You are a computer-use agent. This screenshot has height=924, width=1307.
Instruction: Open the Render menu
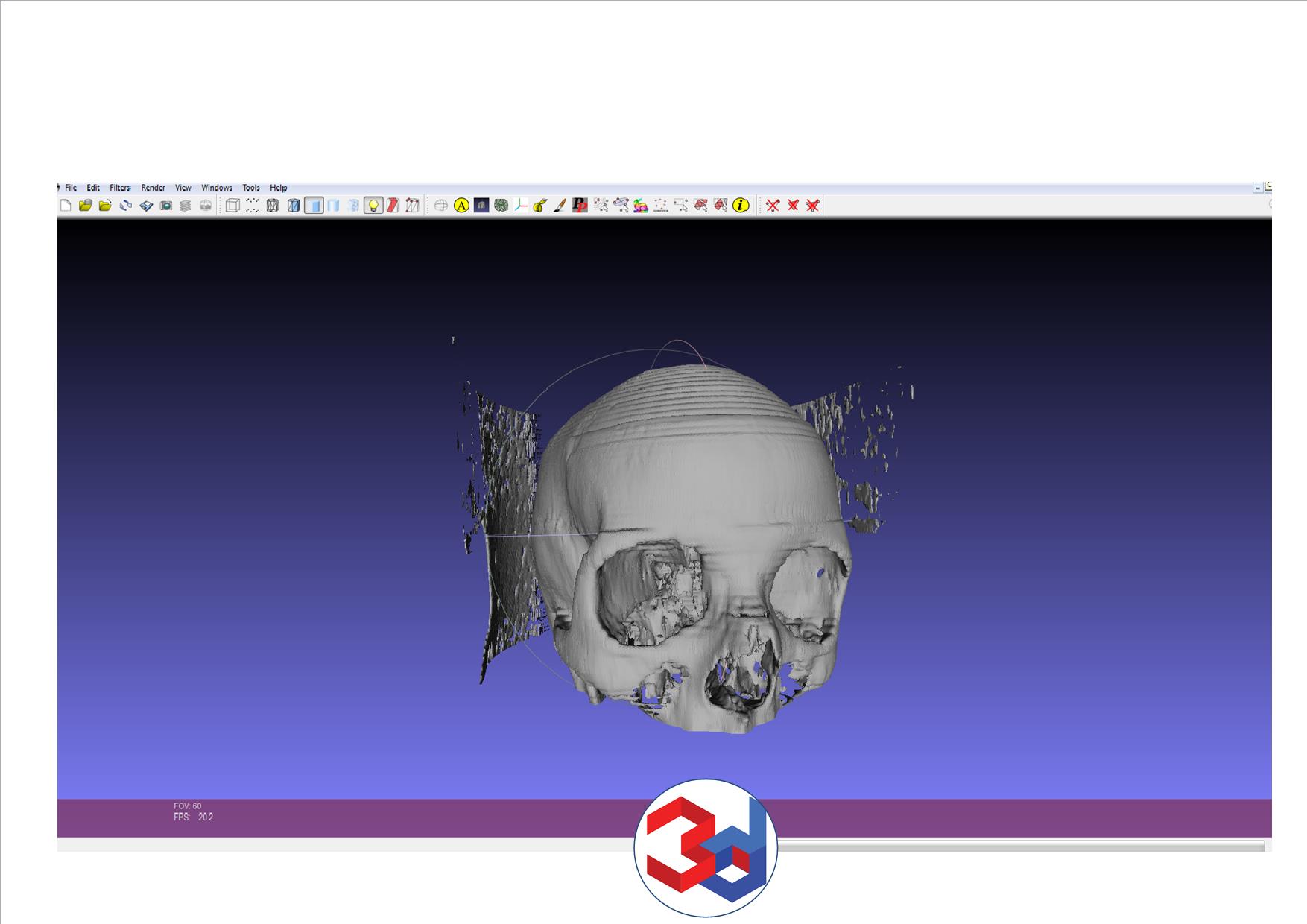coord(154,188)
